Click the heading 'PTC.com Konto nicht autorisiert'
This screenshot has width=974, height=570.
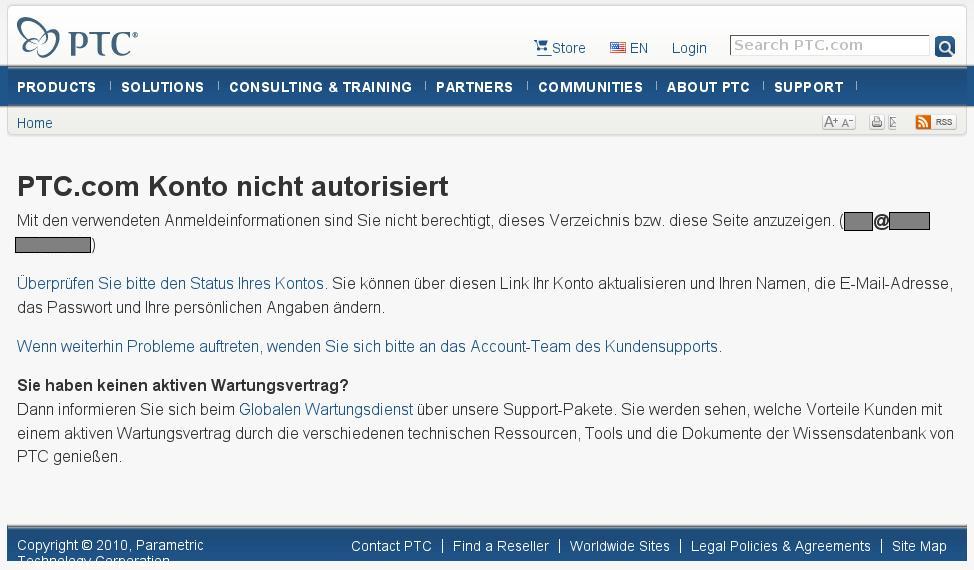232,186
